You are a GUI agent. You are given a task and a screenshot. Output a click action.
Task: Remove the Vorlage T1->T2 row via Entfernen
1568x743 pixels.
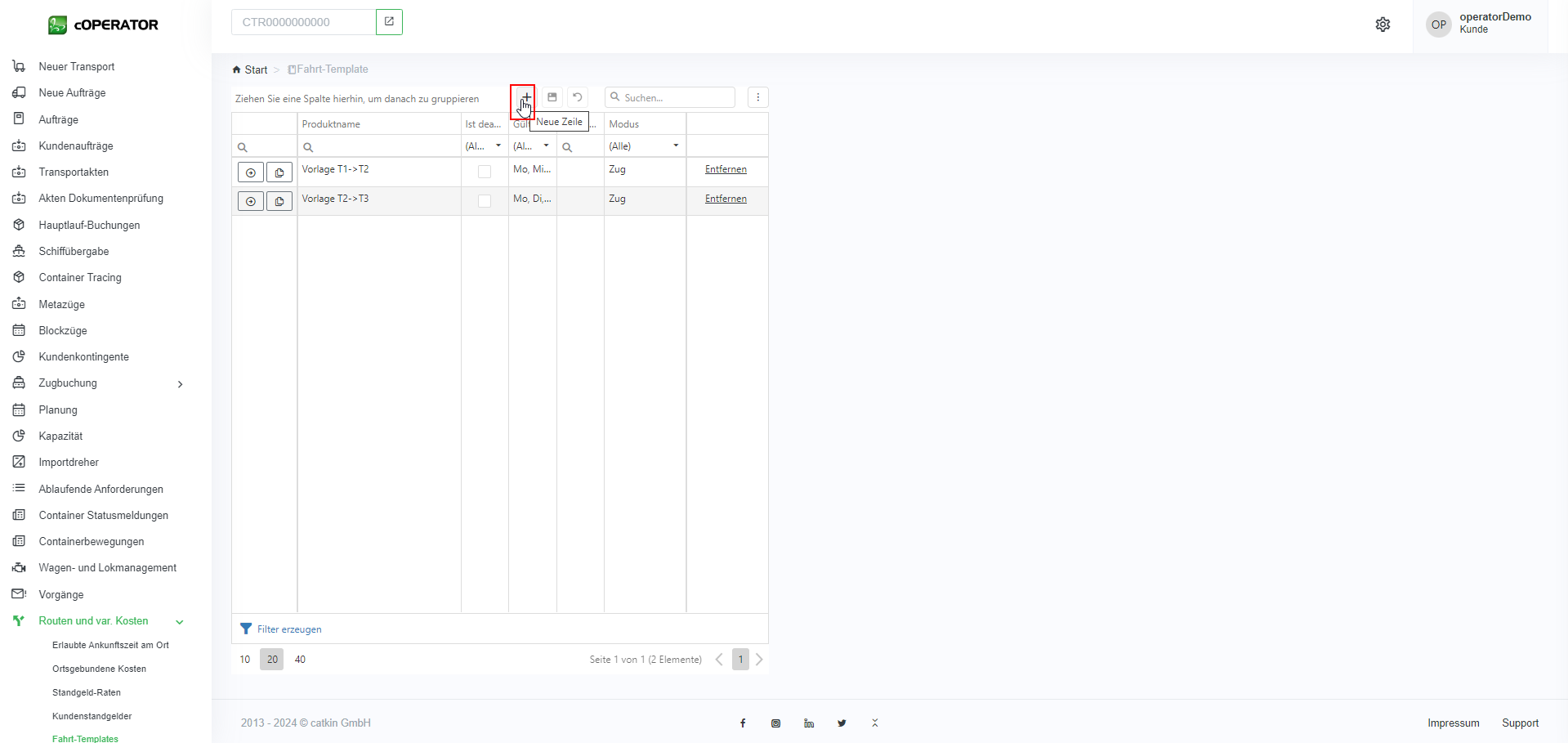(x=726, y=170)
